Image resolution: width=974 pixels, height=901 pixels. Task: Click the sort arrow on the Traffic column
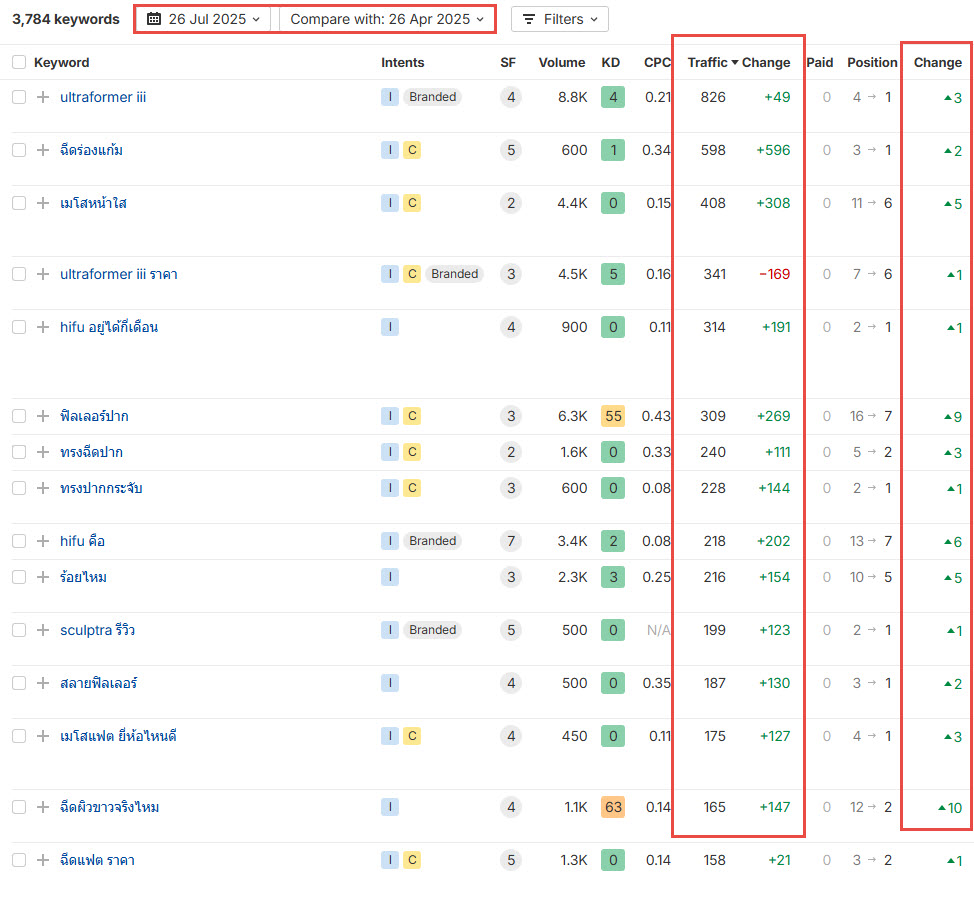point(733,62)
